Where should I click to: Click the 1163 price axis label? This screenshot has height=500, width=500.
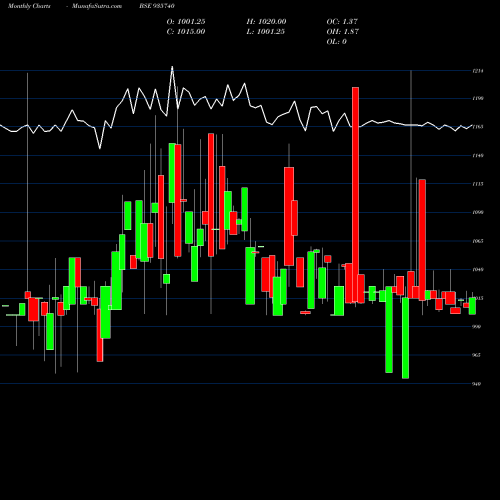click(478, 127)
